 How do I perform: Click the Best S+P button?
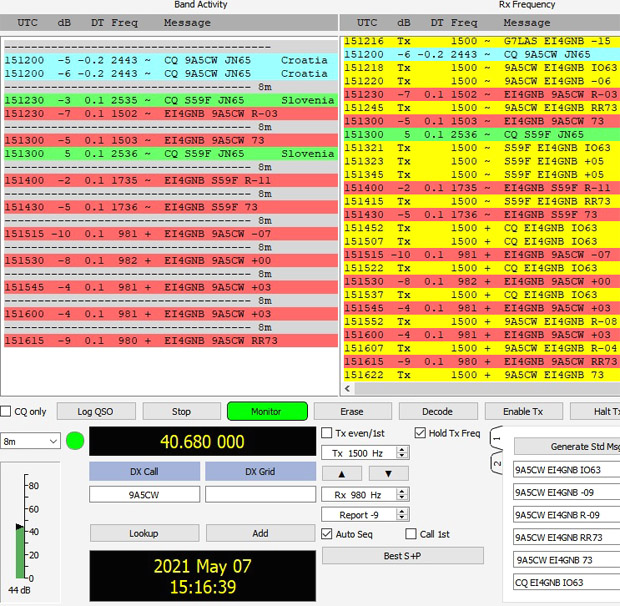coord(403,556)
